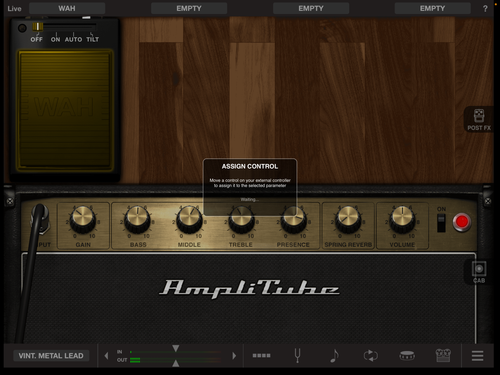
Task: Open the VINT. METAL LEAD preset list
Action: [51, 356]
